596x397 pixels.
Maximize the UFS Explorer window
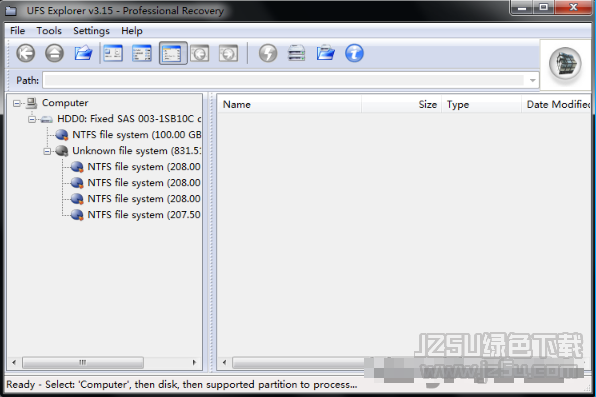[x=544, y=8]
